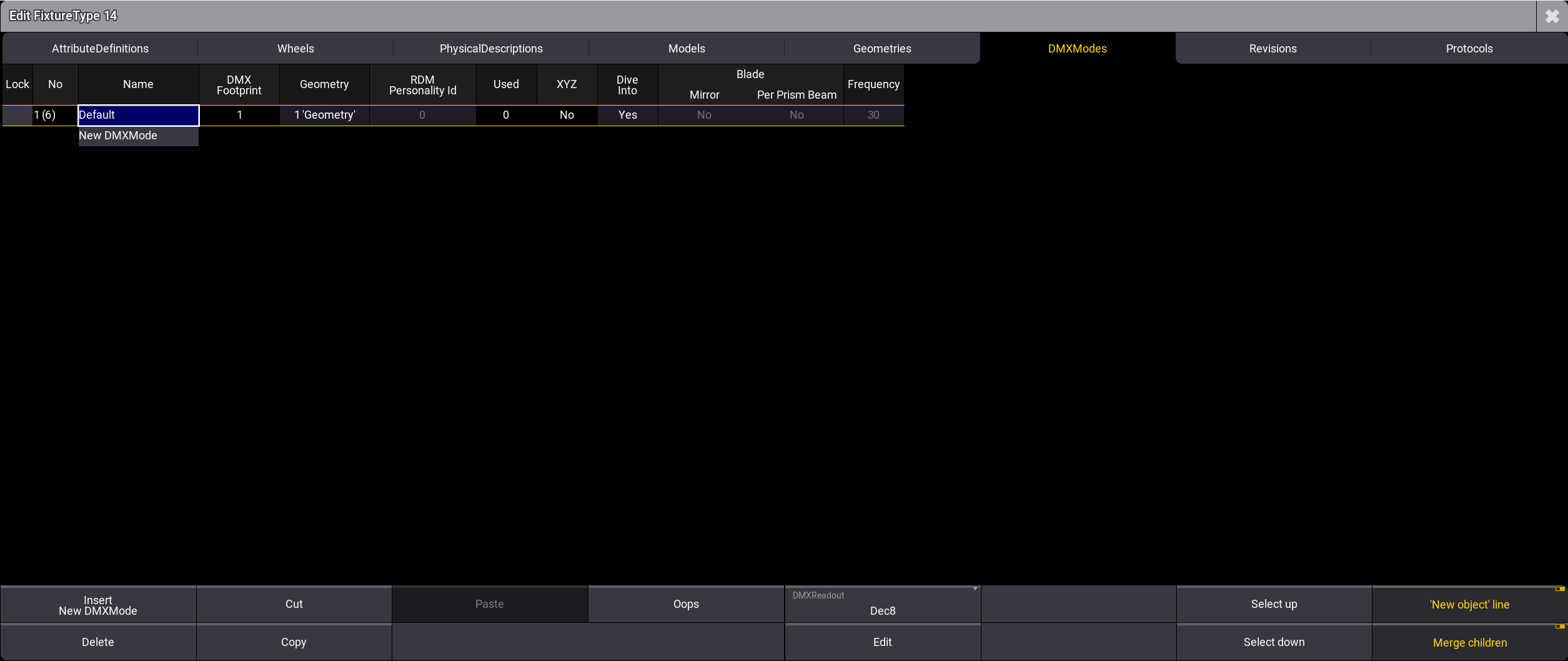Viewport: 1568px width, 661px height.
Task: Change the XYZ value of Default mode
Action: [x=567, y=115]
